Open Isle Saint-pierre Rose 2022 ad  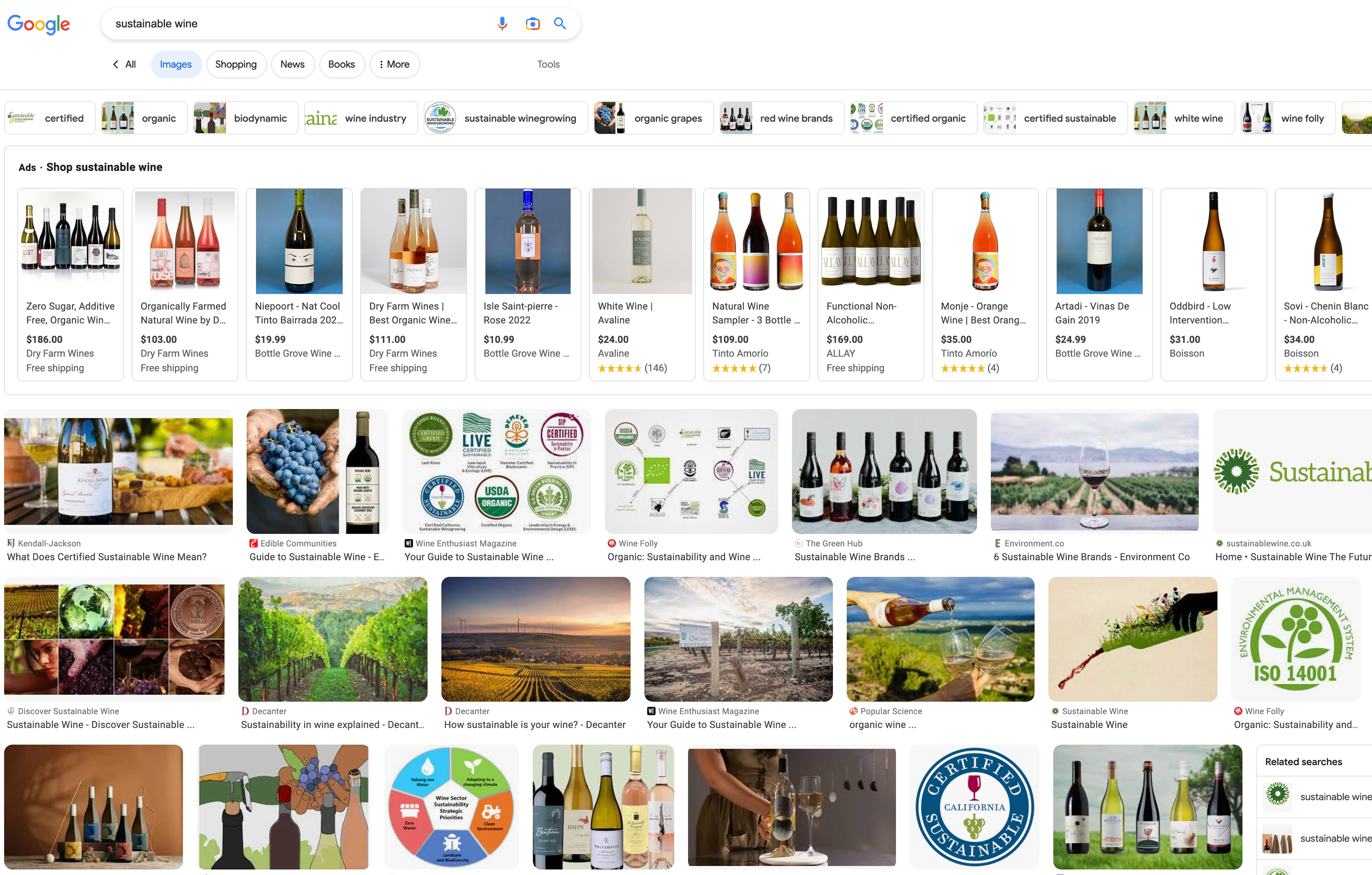click(528, 284)
